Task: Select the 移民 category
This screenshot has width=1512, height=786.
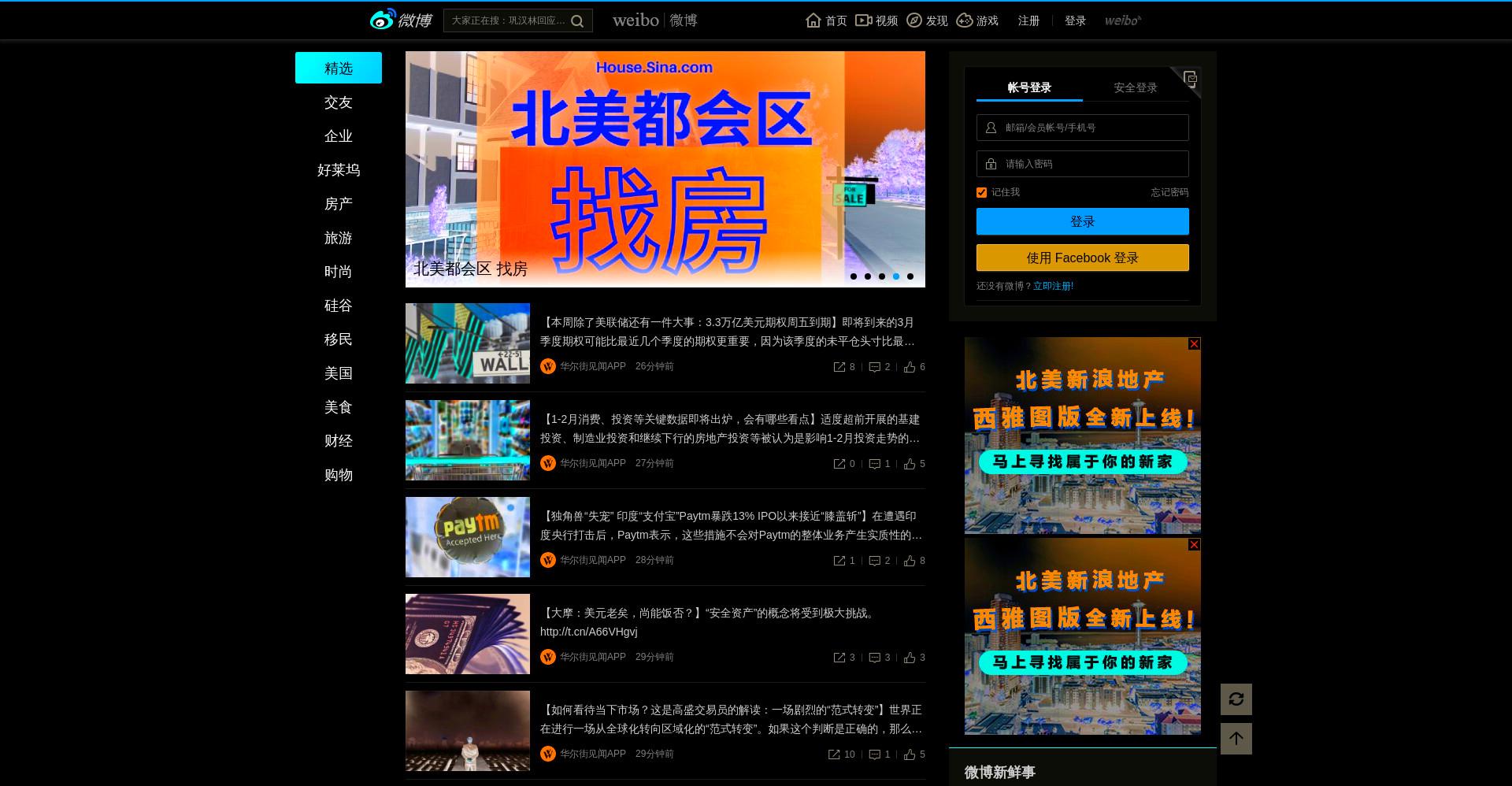Action: (339, 339)
